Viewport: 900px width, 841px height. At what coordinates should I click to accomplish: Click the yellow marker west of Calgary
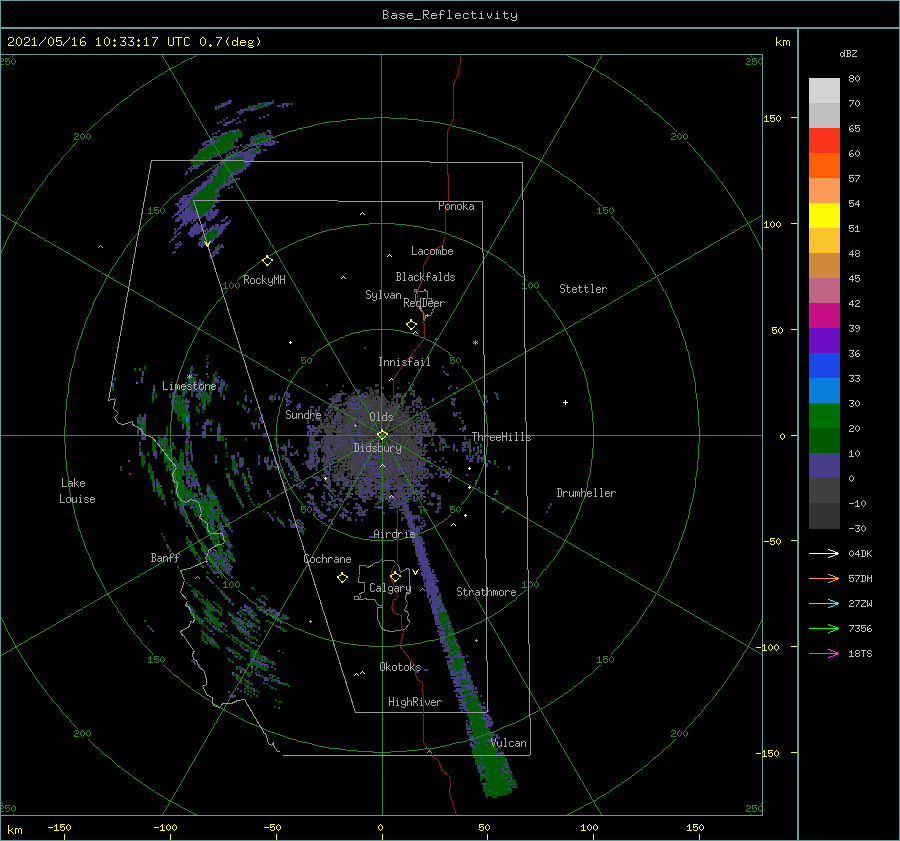(342, 578)
